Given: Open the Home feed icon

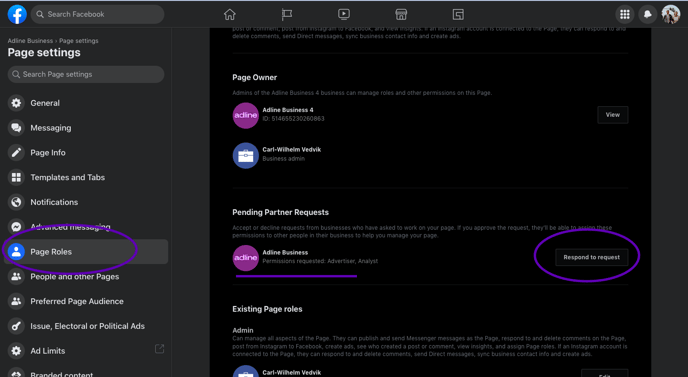Looking at the screenshot, I should (x=229, y=14).
